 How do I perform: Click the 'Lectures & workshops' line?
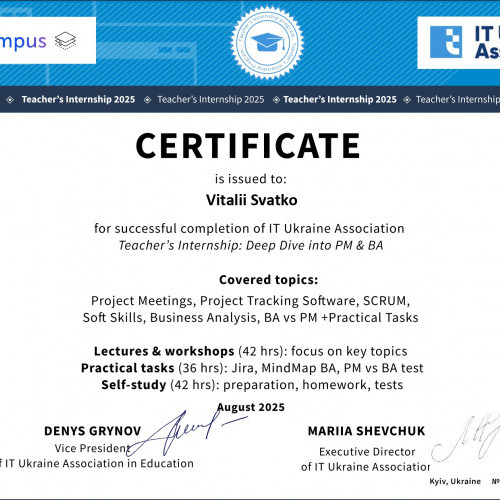[x=251, y=351]
